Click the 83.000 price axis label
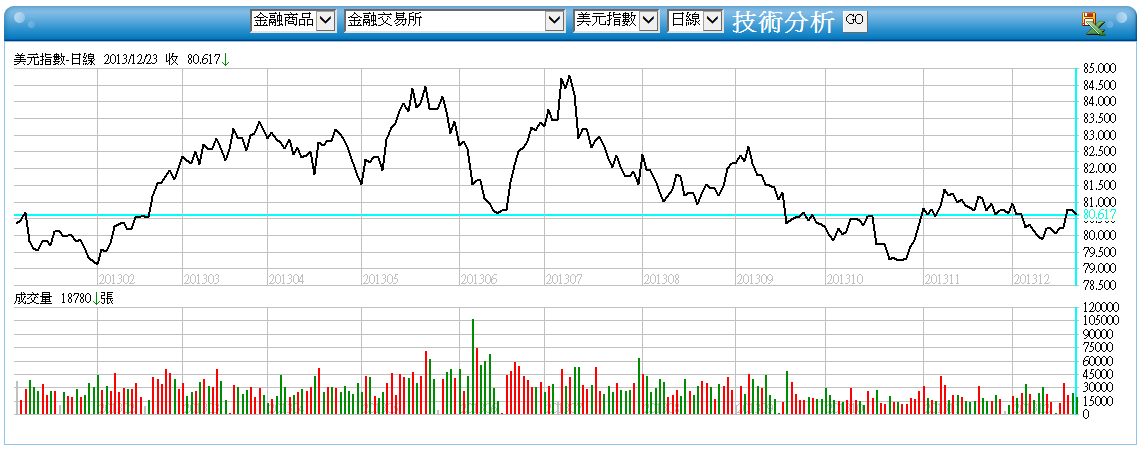The width and height of the screenshot is (1148, 449). click(1099, 136)
